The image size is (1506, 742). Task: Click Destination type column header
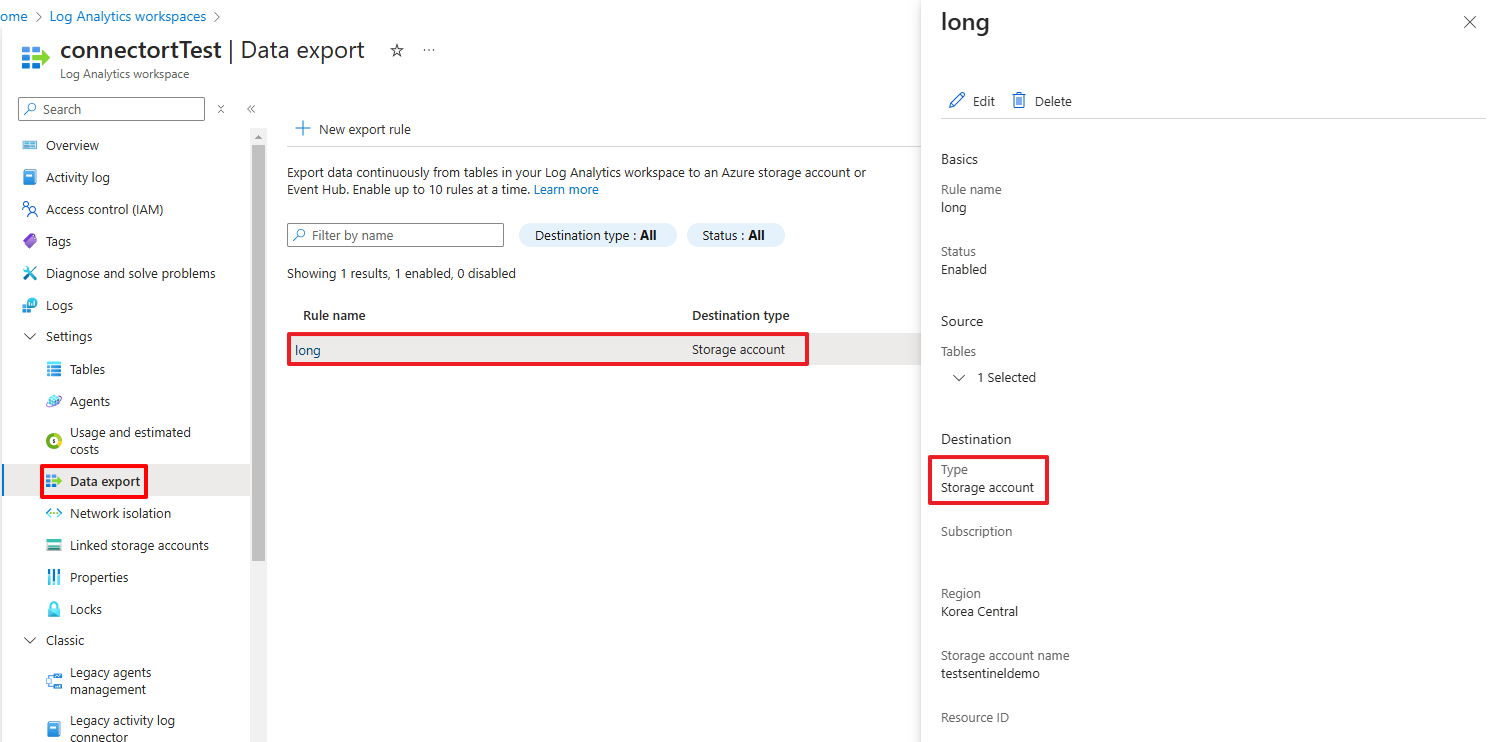(740, 315)
